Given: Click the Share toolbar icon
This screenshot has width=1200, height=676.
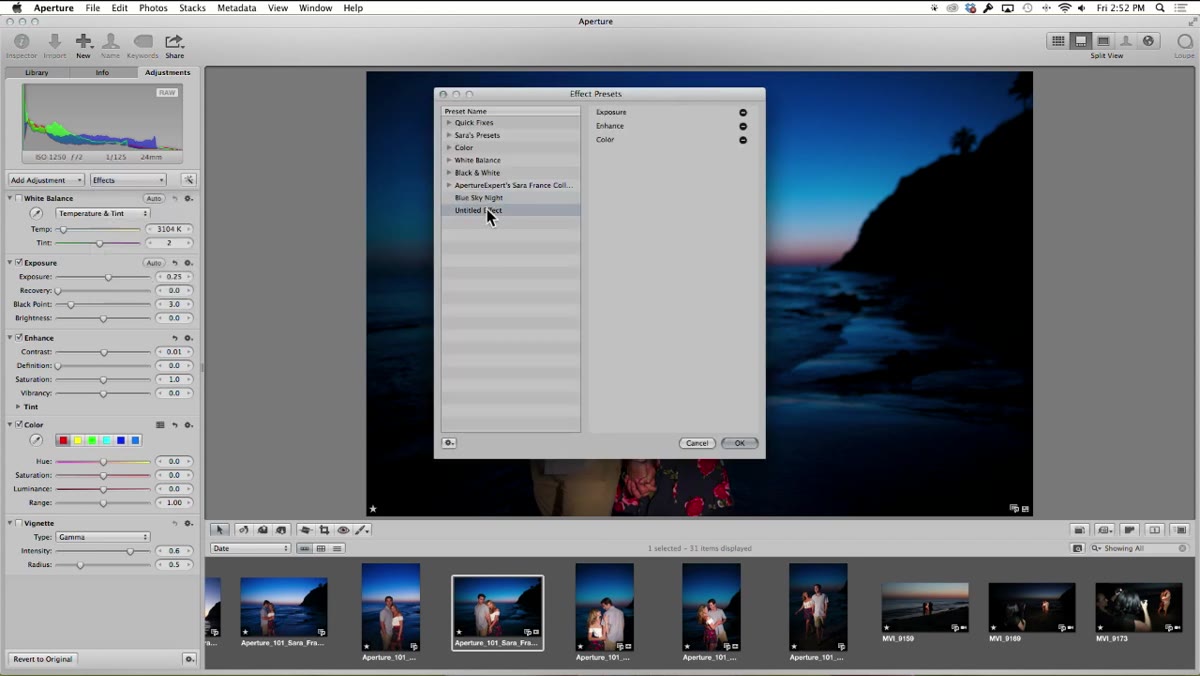Looking at the screenshot, I should coord(174,42).
